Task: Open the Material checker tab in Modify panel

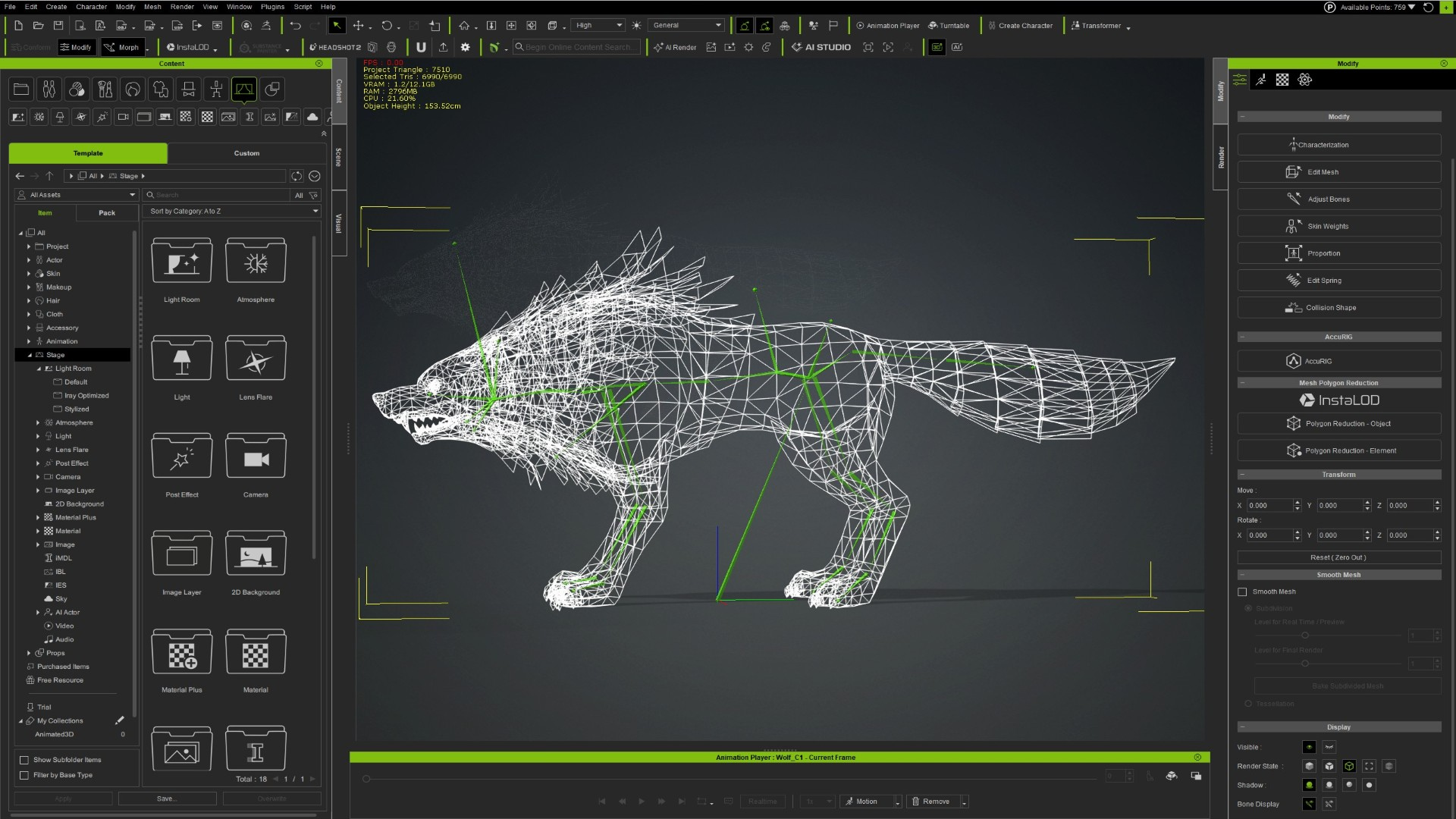Action: coord(1282,80)
